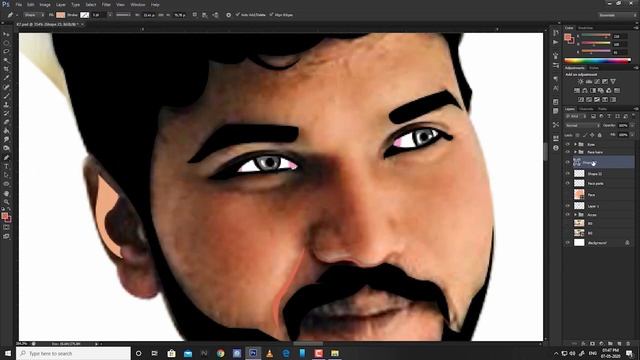Open pen options gear icon

[228, 15]
